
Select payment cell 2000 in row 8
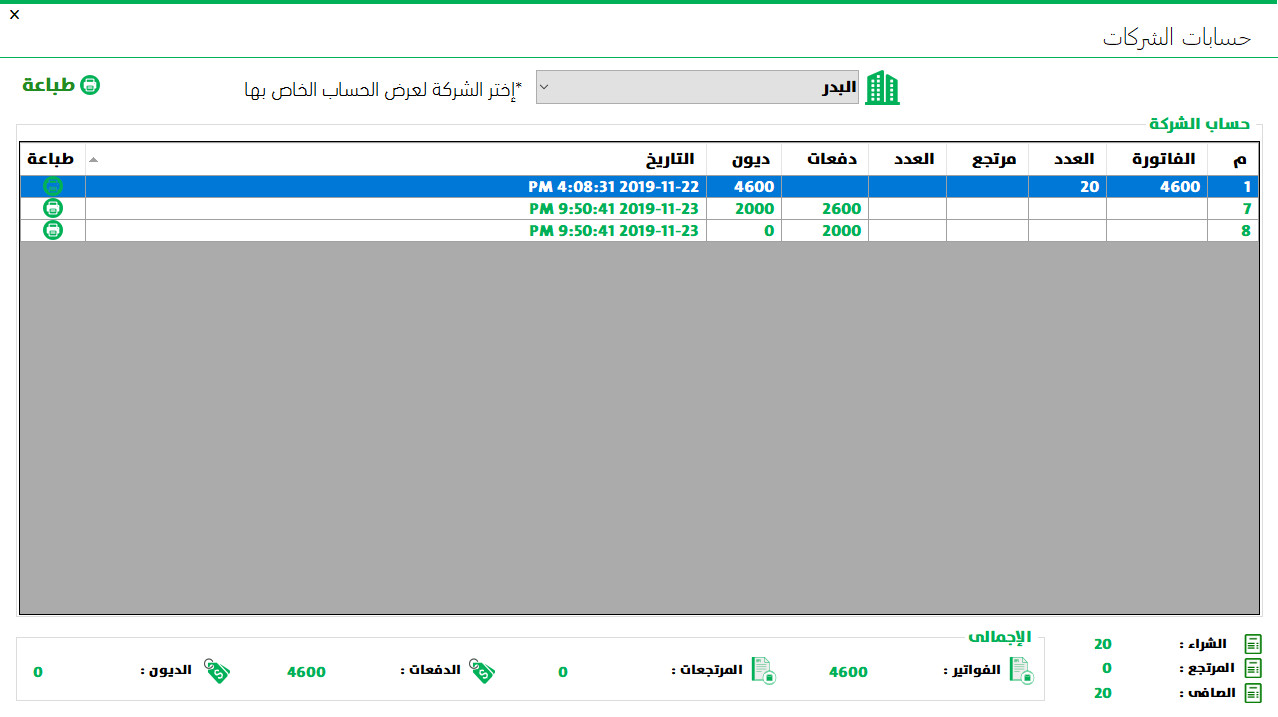825,231
